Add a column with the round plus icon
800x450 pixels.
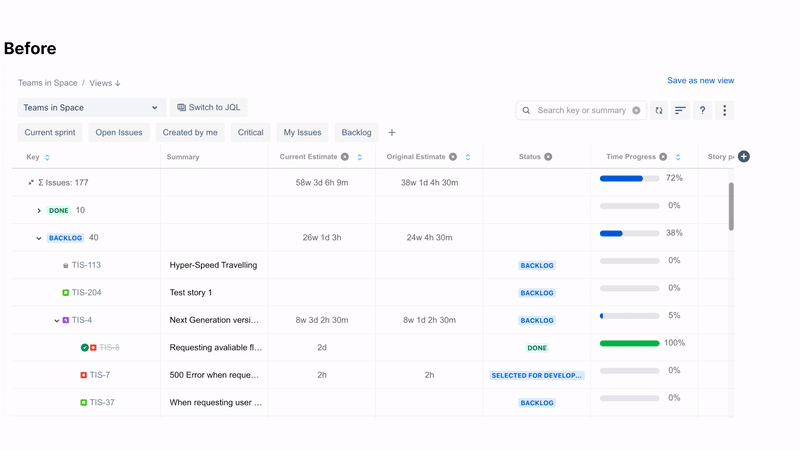pos(744,157)
